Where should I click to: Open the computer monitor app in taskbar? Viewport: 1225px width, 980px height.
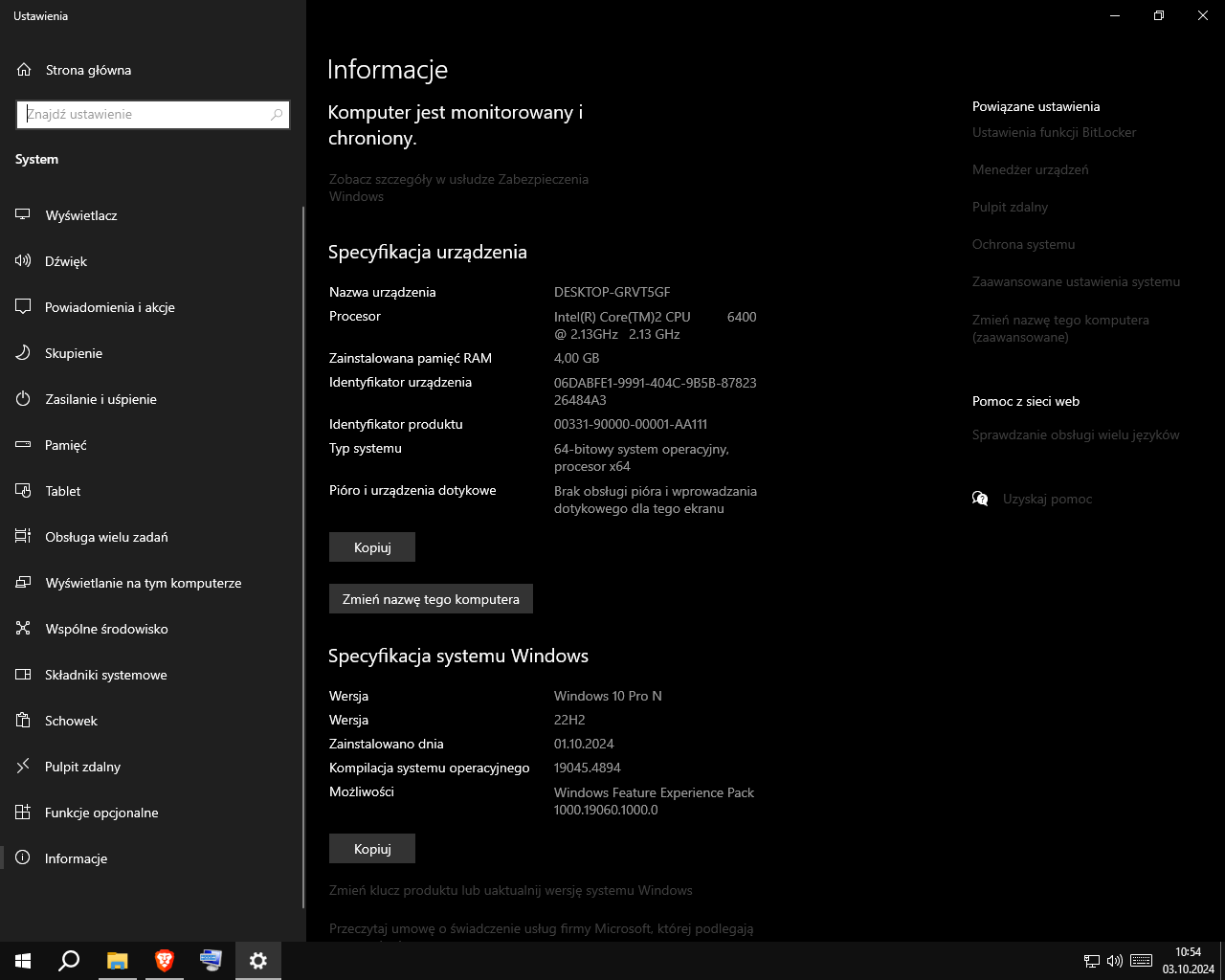[211, 961]
